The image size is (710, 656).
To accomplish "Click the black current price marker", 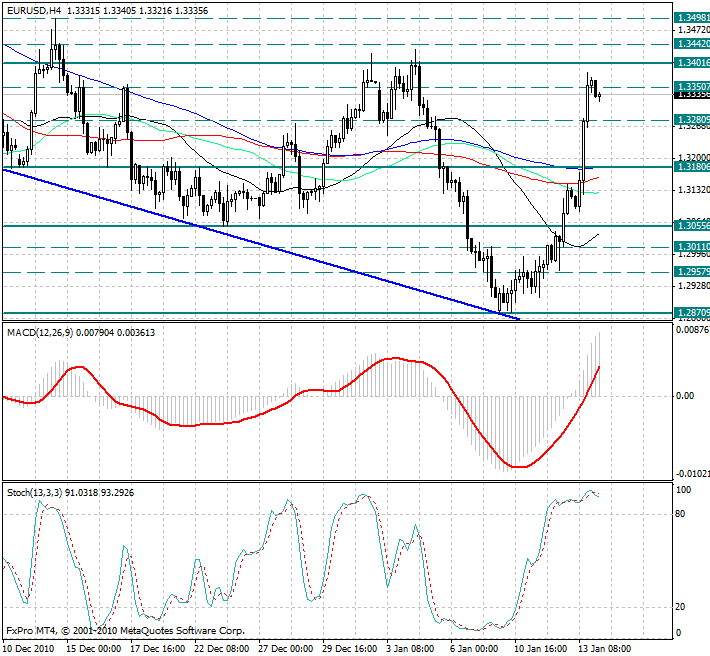I will click(692, 95).
